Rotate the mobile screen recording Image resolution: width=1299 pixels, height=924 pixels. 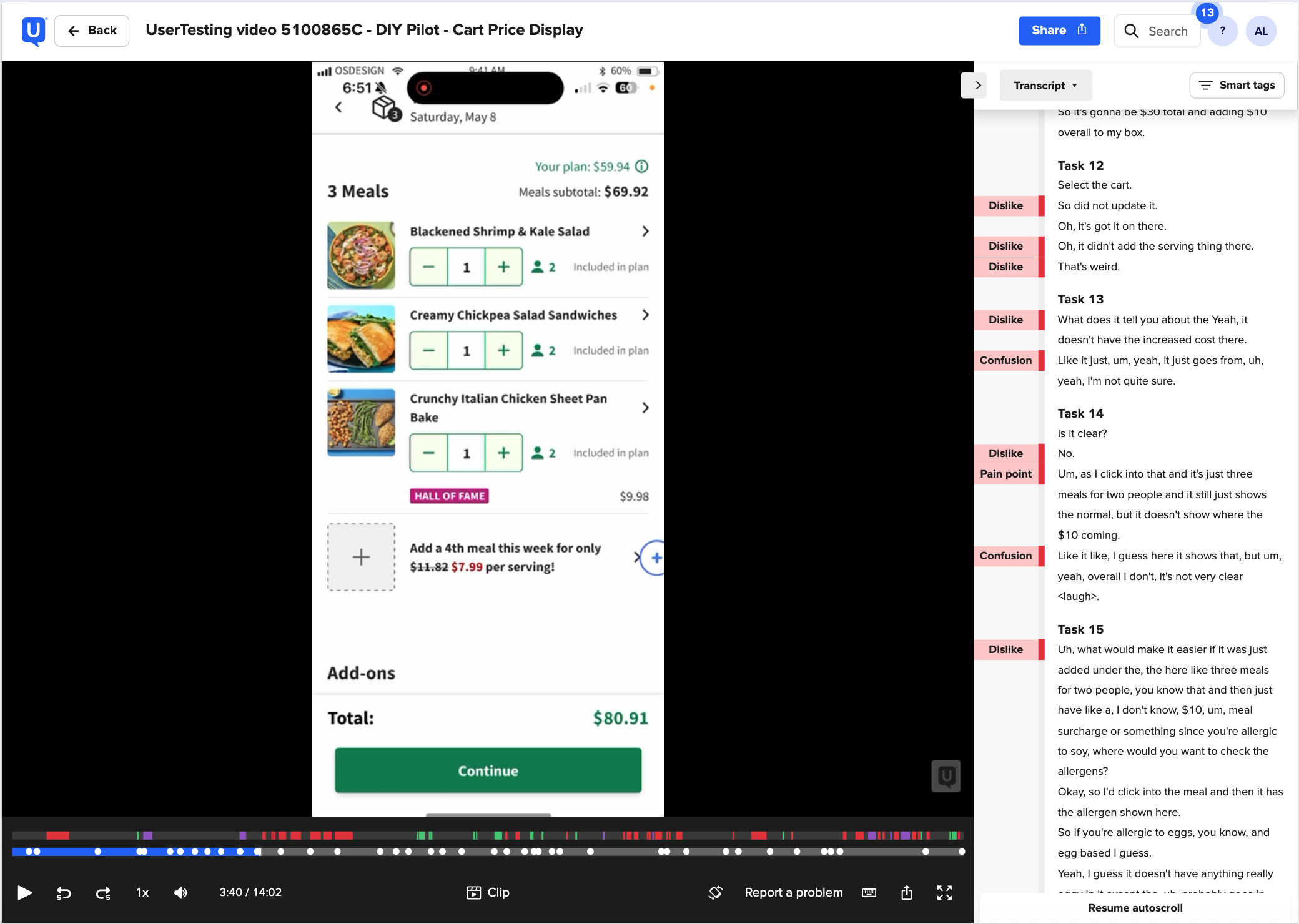pyautogui.click(x=716, y=892)
